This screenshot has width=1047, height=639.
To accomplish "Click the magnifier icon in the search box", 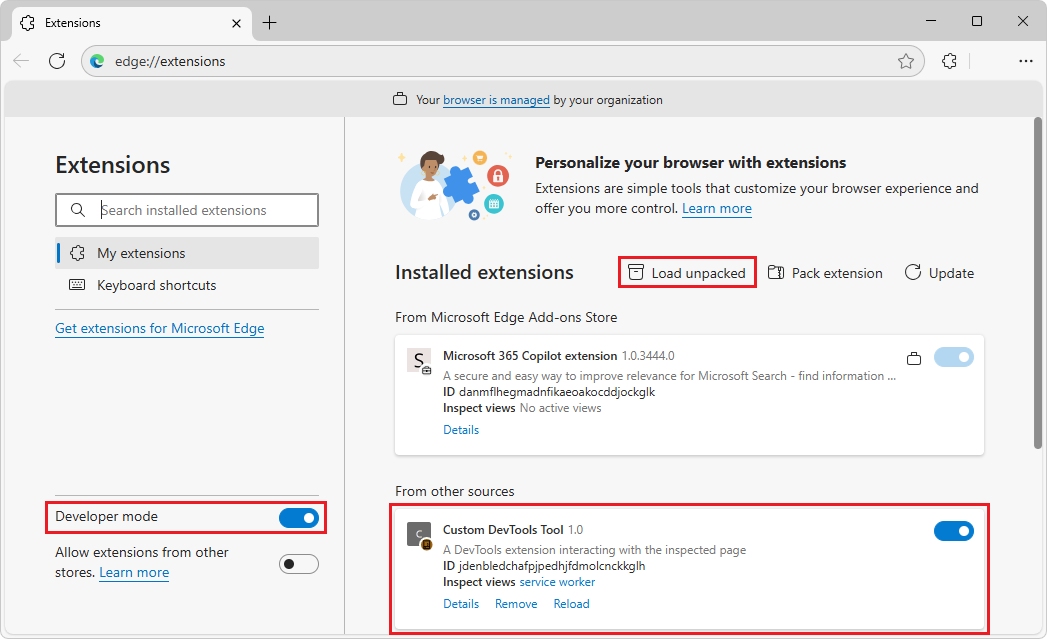I will pyautogui.click(x=78, y=210).
